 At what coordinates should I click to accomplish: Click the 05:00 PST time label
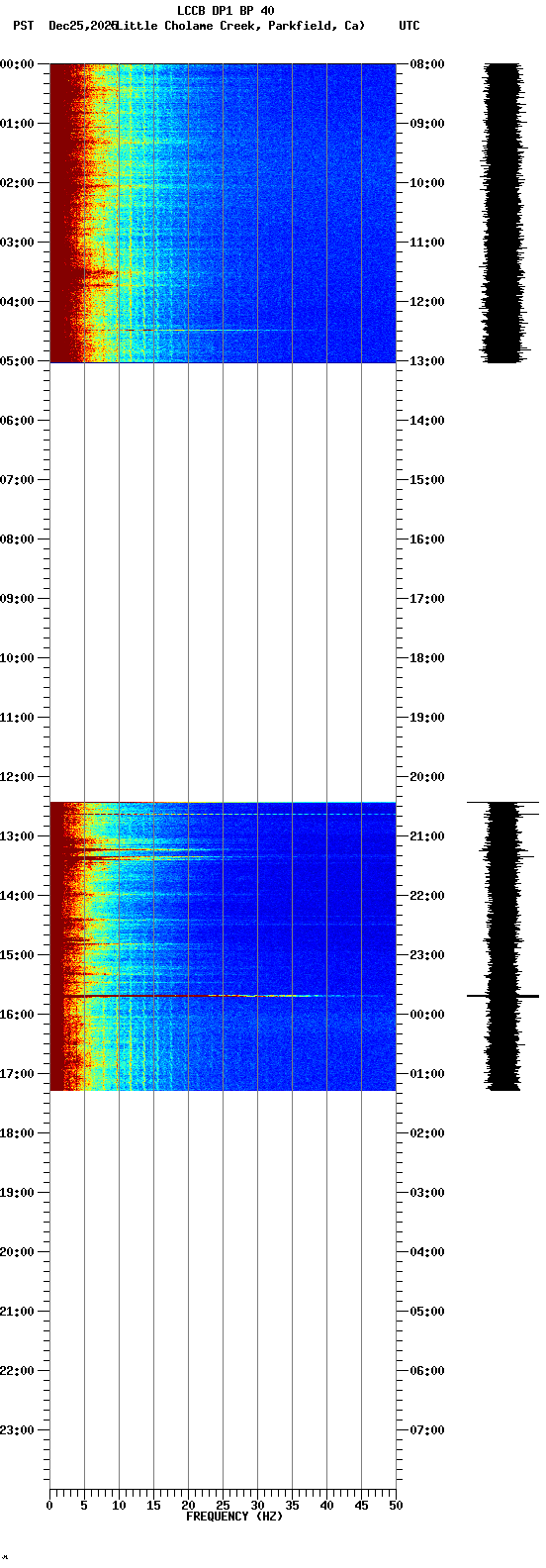(x=18, y=361)
